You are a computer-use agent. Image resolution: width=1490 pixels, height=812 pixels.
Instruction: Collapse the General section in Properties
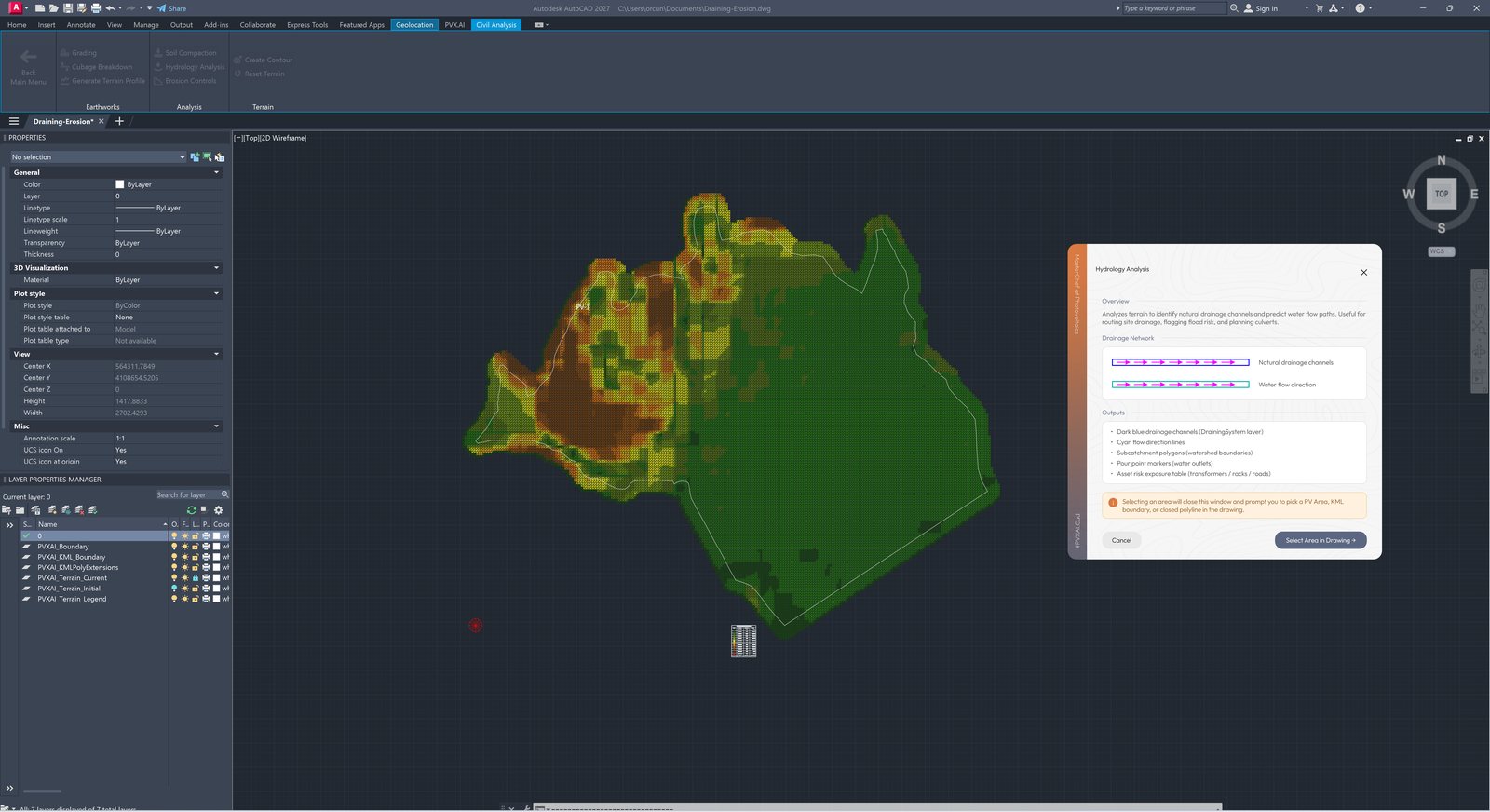click(217, 172)
